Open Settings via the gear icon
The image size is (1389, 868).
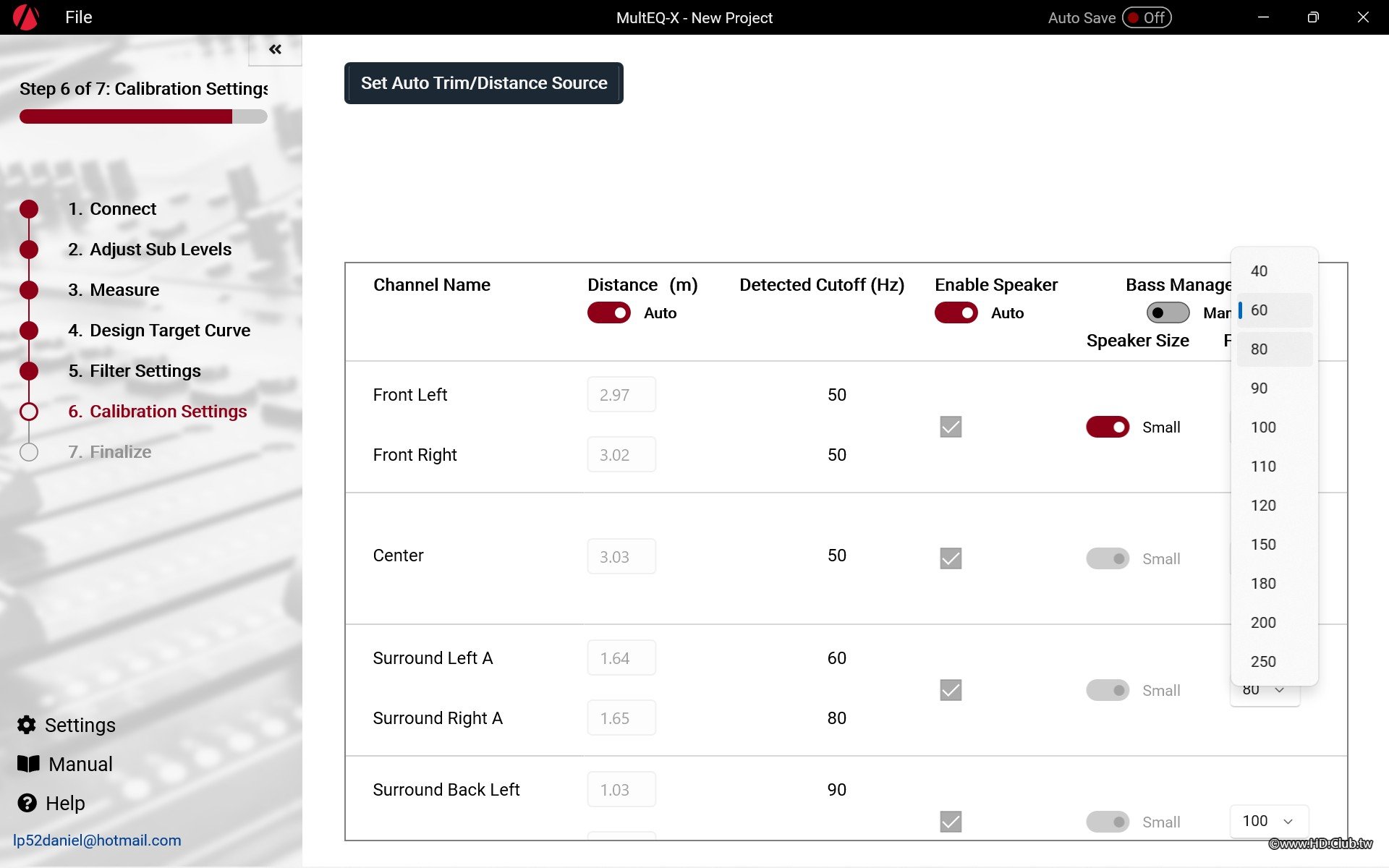[27, 725]
